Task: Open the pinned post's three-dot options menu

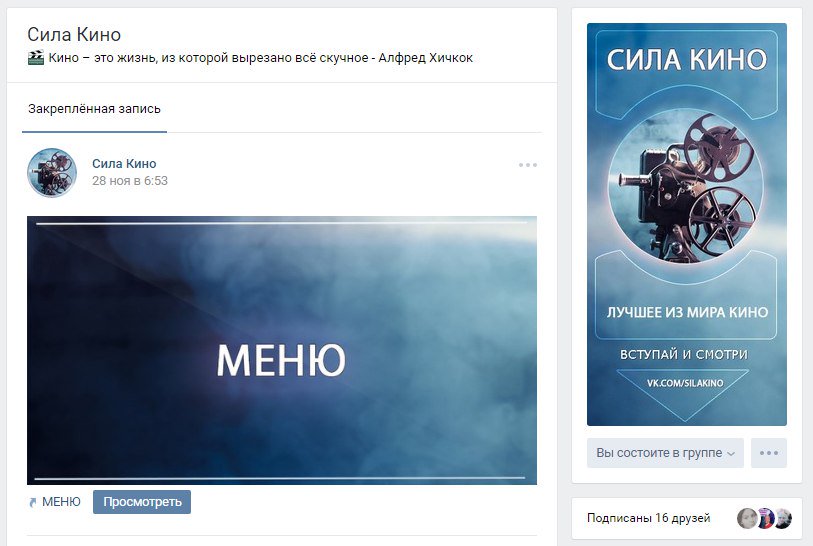Action: (x=528, y=165)
